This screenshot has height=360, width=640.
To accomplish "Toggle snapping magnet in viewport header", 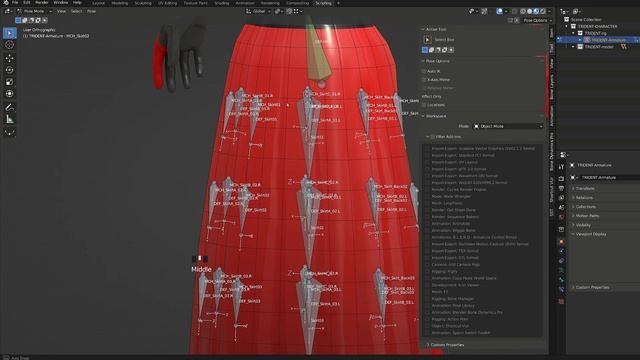I will point(289,11).
